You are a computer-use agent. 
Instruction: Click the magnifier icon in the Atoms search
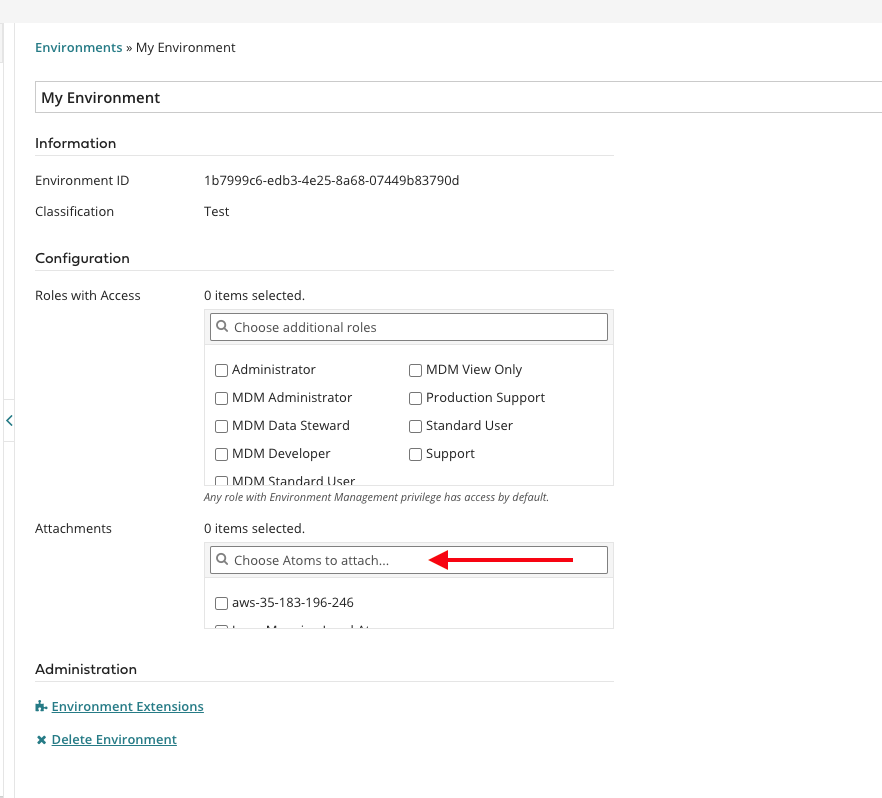pyautogui.click(x=223, y=560)
